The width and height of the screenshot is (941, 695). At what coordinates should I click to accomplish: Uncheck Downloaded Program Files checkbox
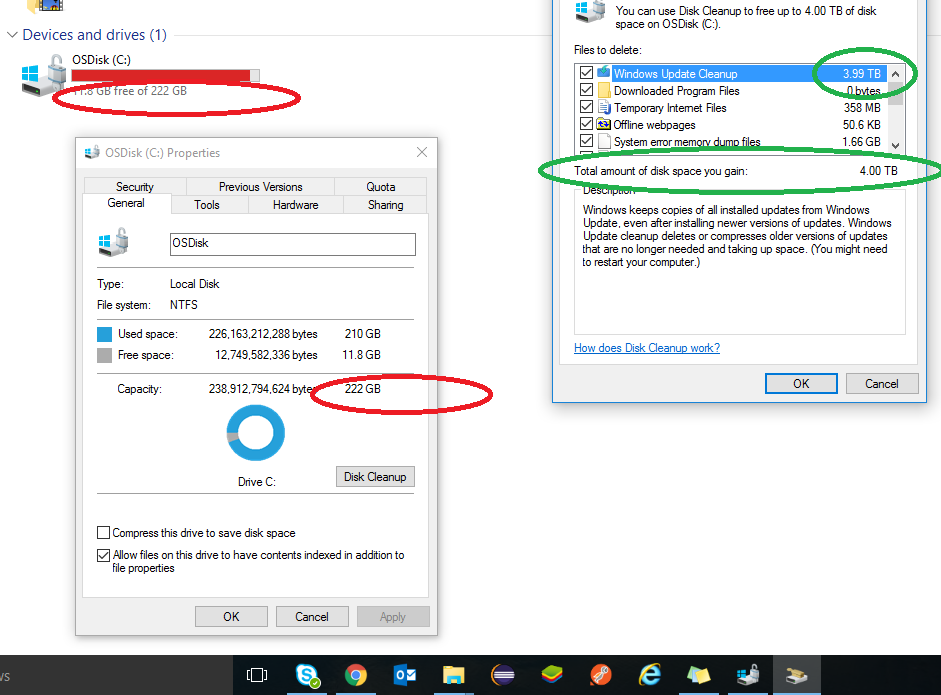(586, 89)
